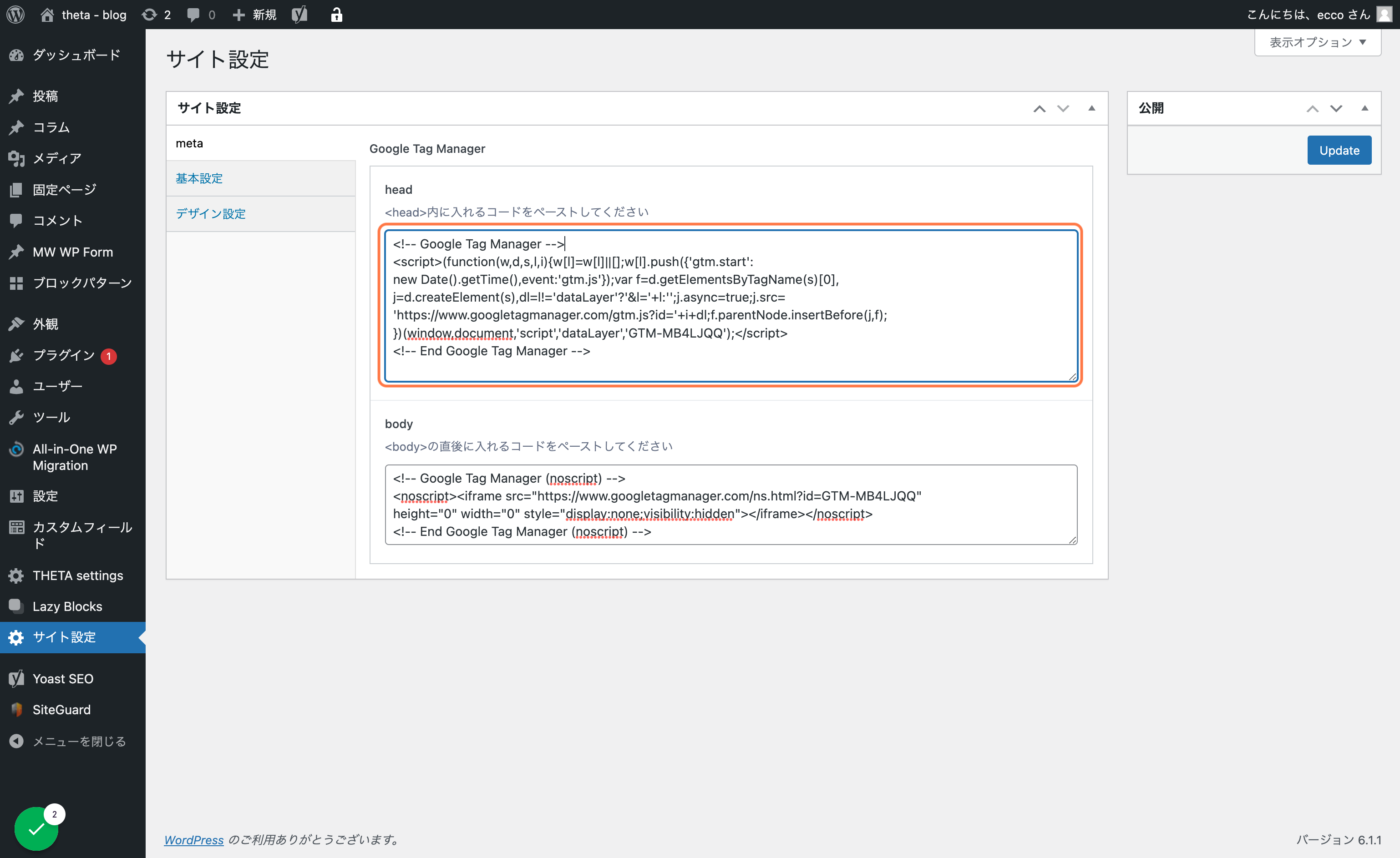Click the user avatar in admin bar
Image resolution: width=1400 pixels, height=858 pixels.
coord(1385,14)
